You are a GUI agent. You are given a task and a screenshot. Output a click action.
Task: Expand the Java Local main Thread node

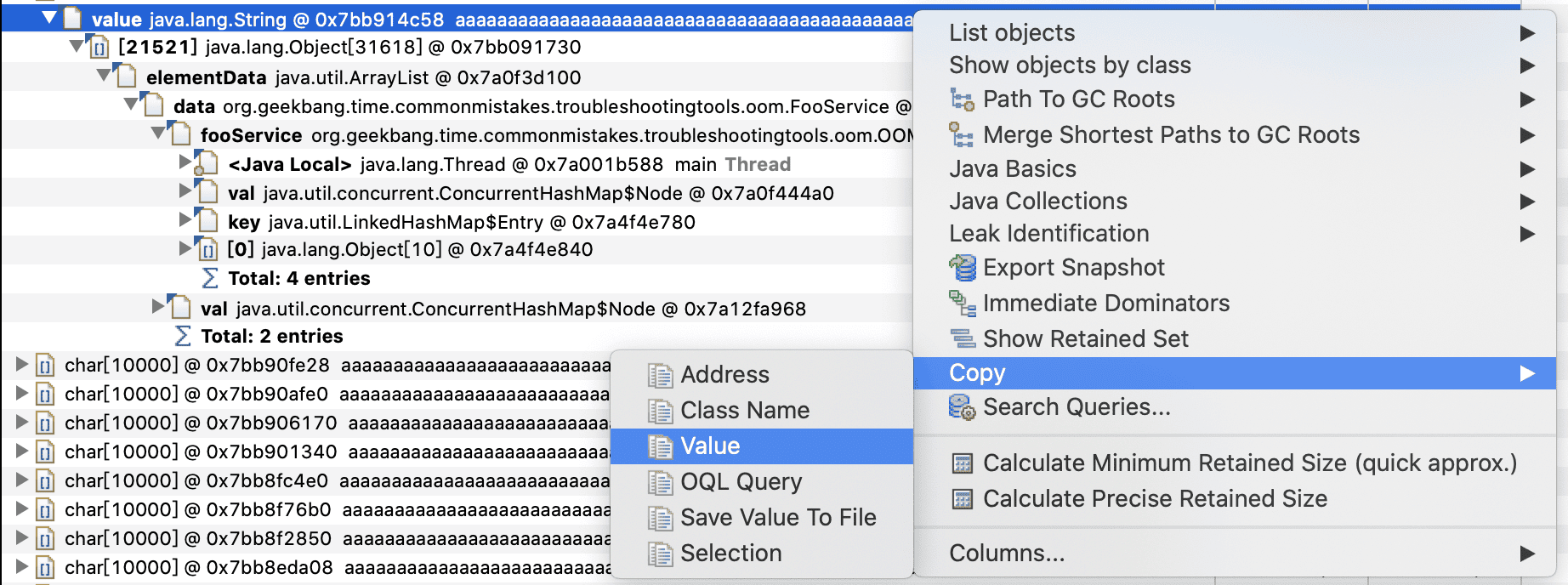185,162
